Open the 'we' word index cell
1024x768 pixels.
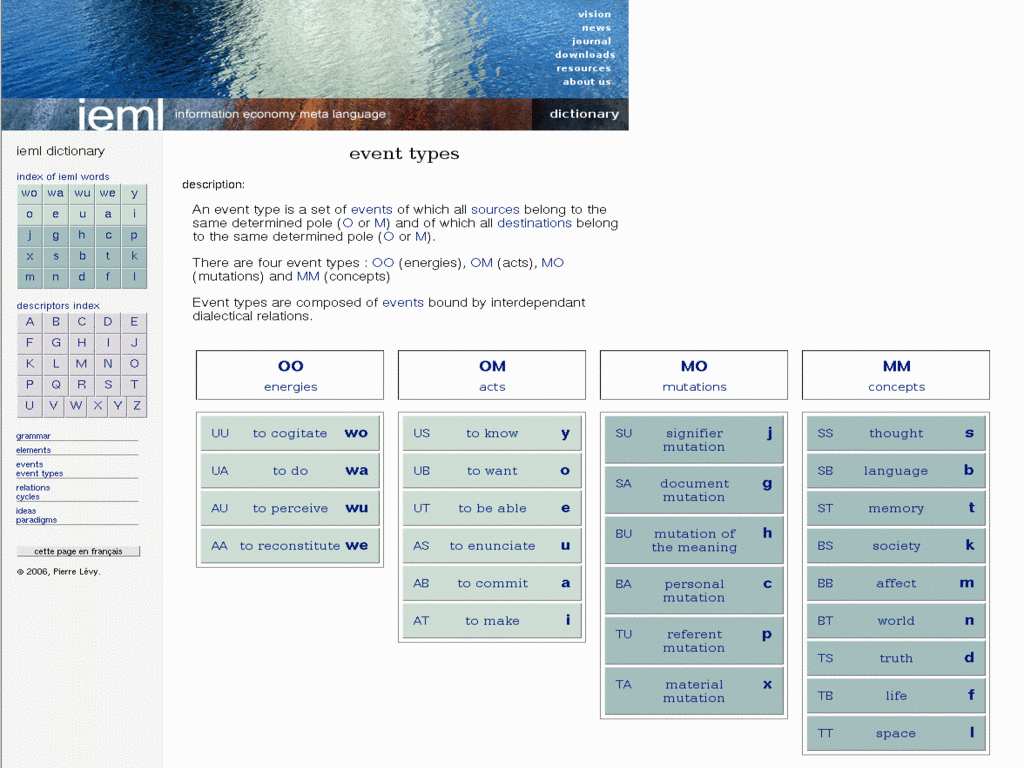click(x=108, y=193)
